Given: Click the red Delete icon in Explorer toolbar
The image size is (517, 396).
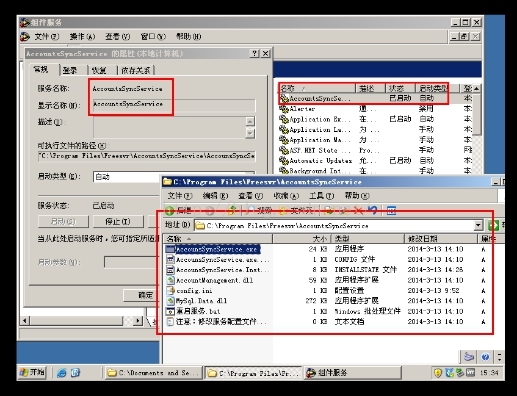Looking at the screenshot, I should tap(359, 210).
